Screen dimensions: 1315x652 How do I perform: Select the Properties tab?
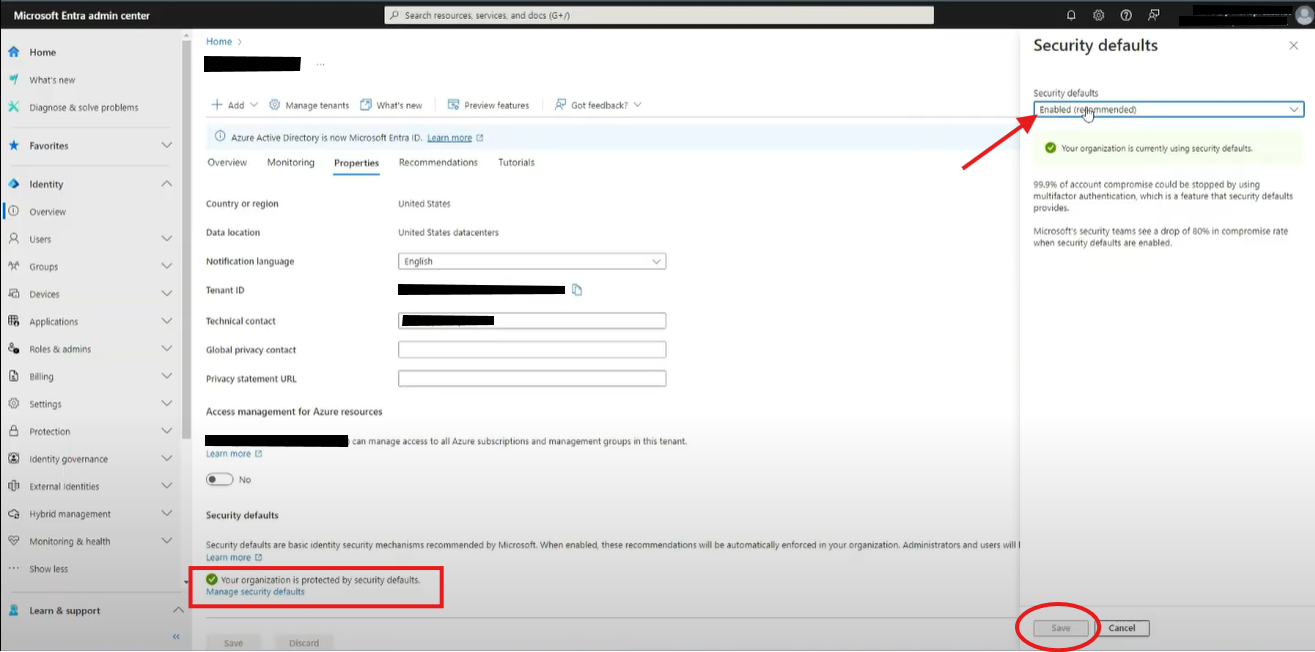[356, 163]
